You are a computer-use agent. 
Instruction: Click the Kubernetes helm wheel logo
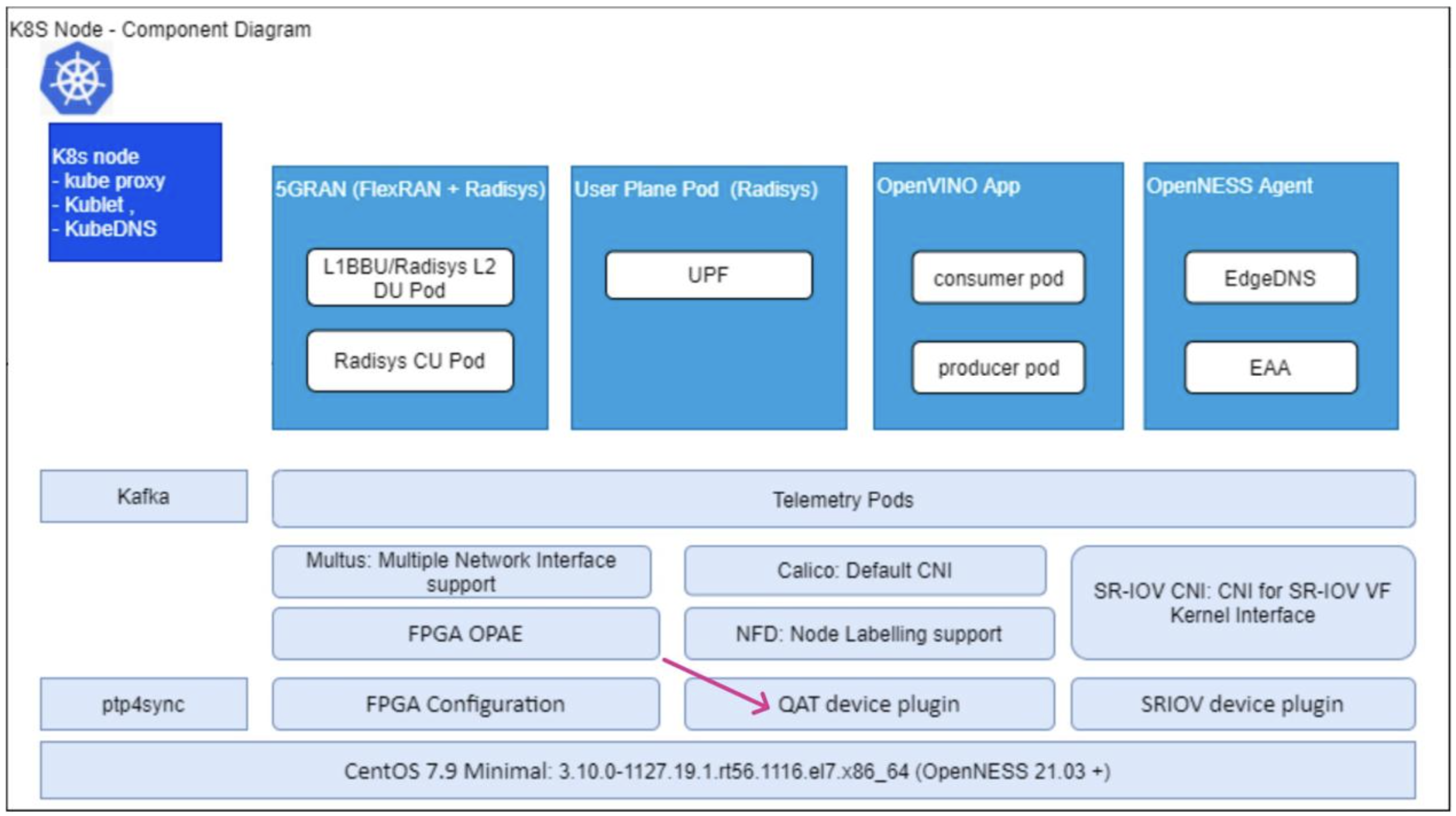pos(77,79)
